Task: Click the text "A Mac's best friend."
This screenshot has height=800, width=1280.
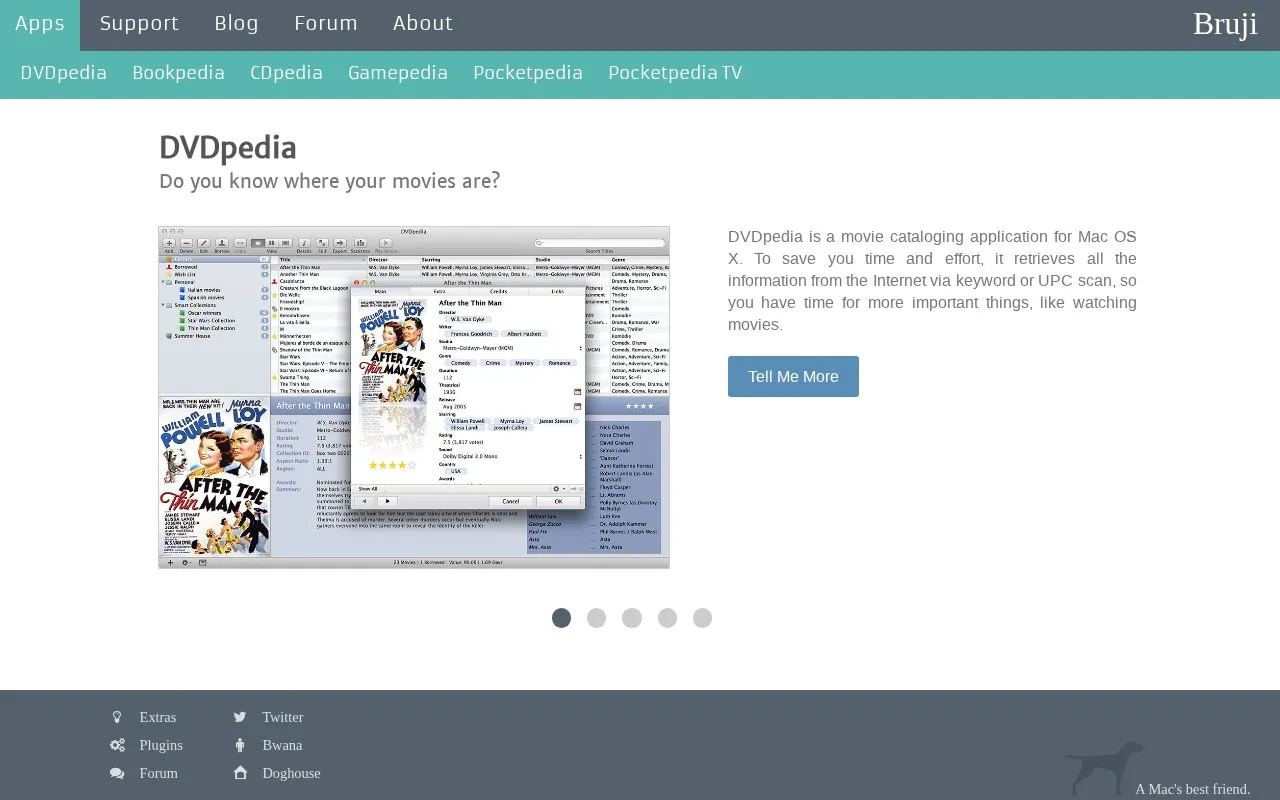Action: coord(1193,789)
